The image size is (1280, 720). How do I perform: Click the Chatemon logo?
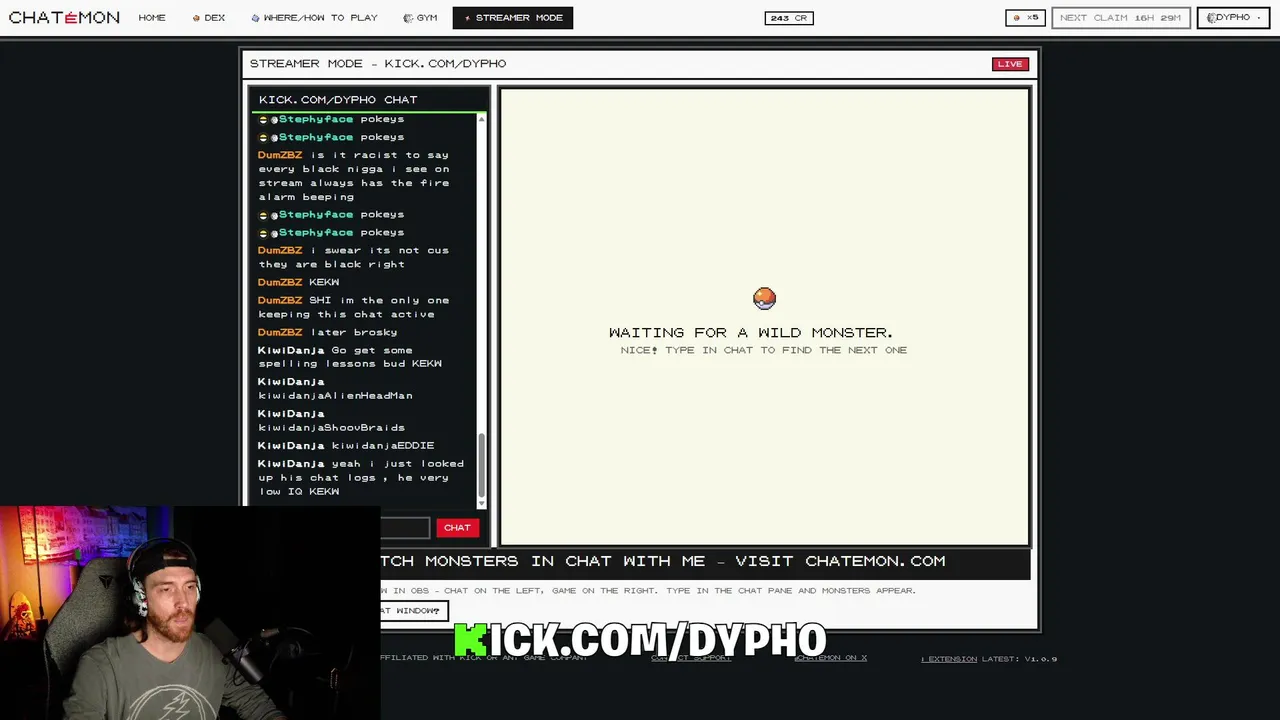64,17
